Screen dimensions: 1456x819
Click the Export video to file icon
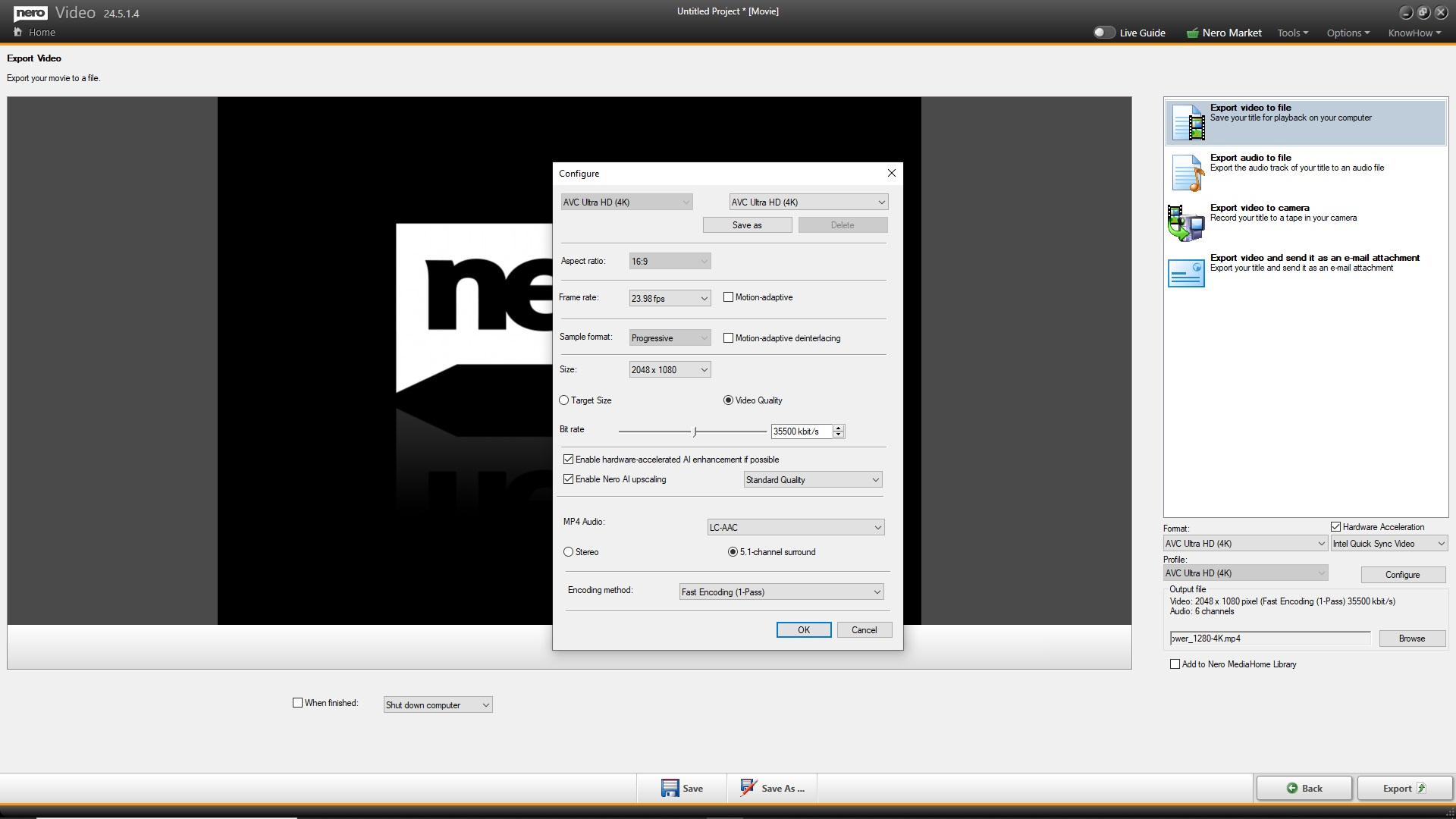pos(1188,122)
